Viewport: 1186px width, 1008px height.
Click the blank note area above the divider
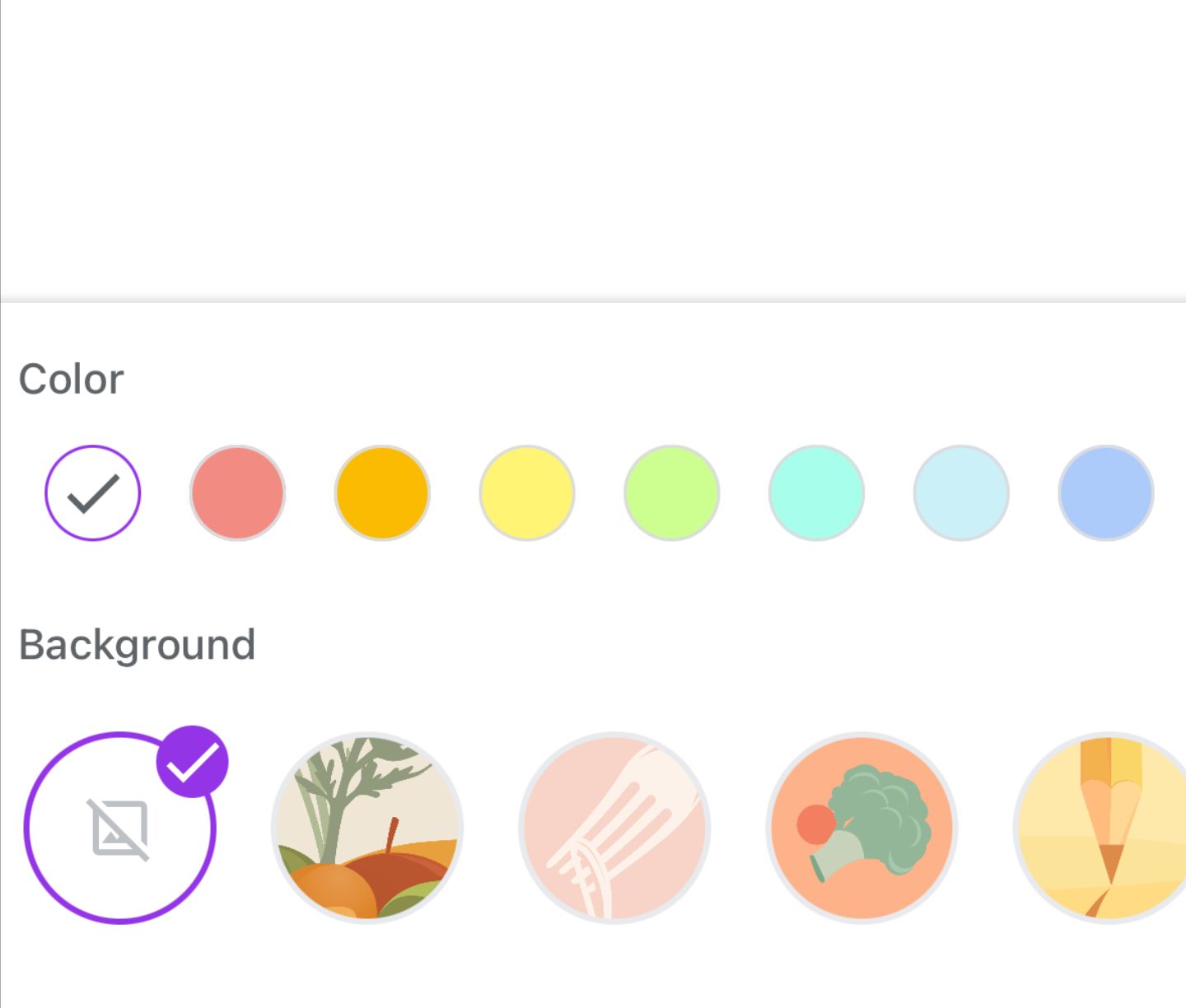(x=593, y=148)
